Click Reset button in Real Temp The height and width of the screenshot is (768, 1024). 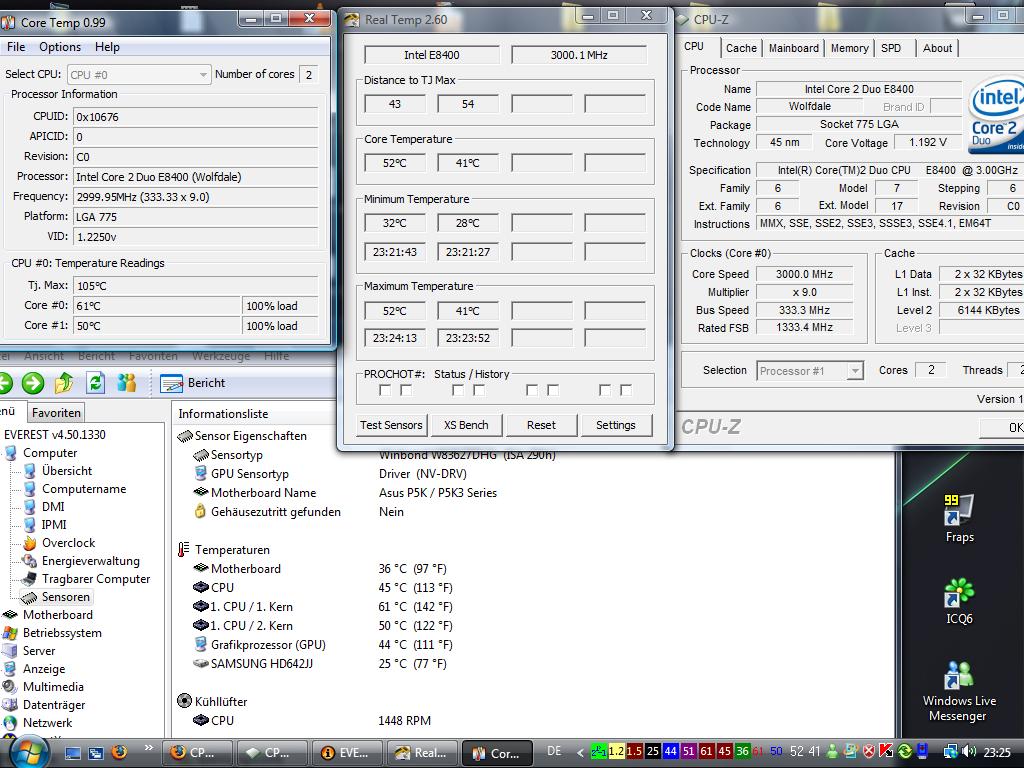[541, 425]
